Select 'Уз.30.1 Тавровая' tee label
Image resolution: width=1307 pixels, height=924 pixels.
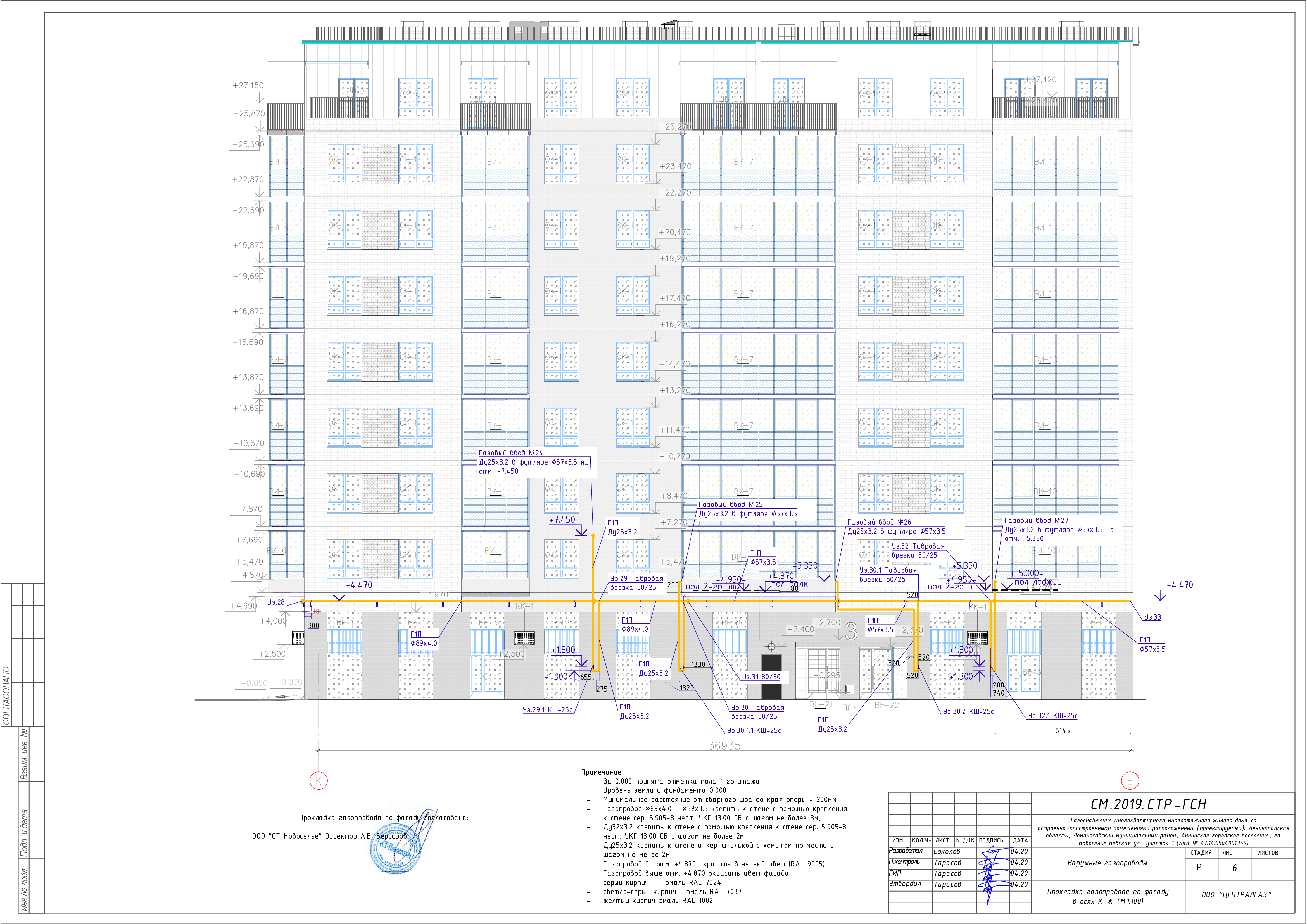pos(888,570)
